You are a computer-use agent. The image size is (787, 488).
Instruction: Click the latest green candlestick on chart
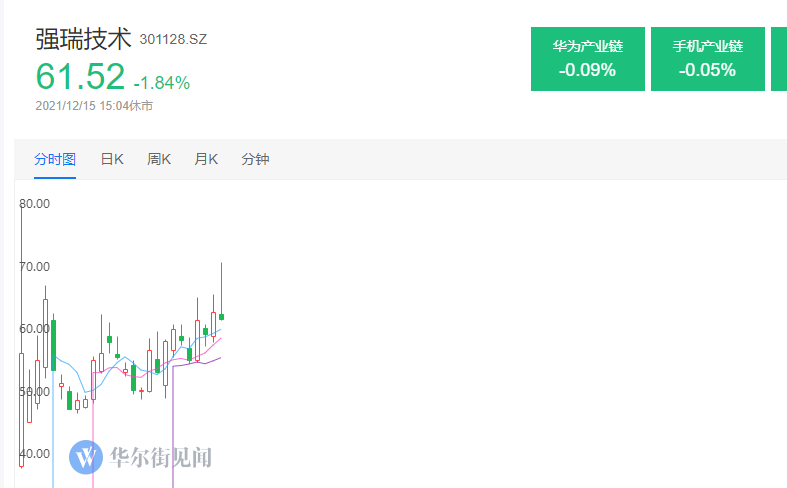point(221,316)
